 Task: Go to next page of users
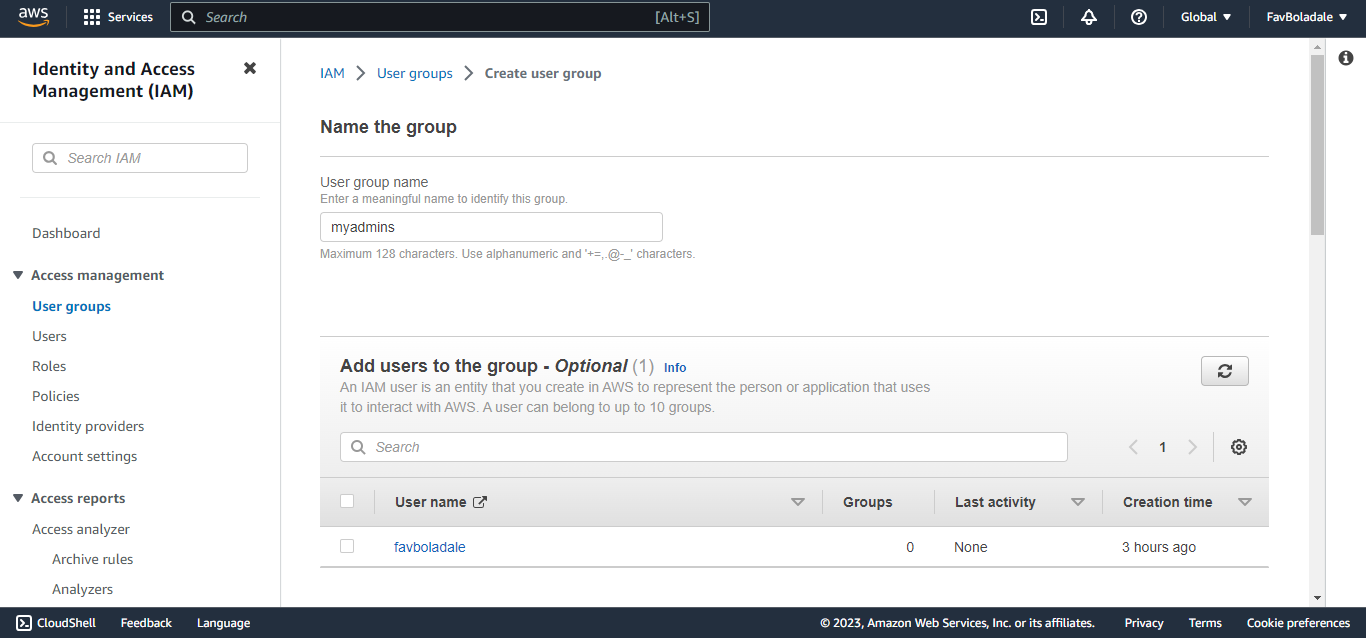tap(1192, 447)
